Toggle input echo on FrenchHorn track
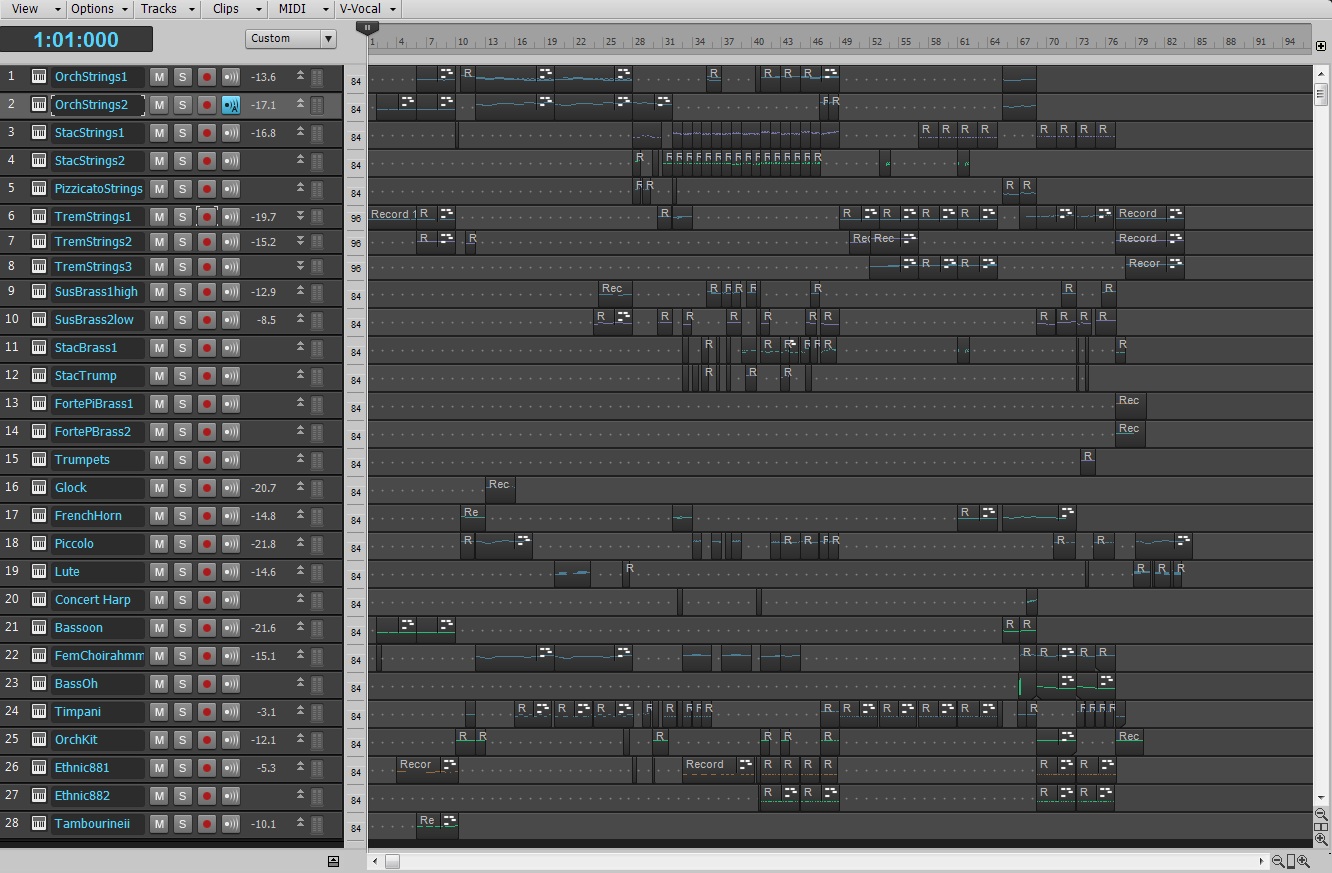This screenshot has width=1332, height=873. pyautogui.click(x=231, y=516)
